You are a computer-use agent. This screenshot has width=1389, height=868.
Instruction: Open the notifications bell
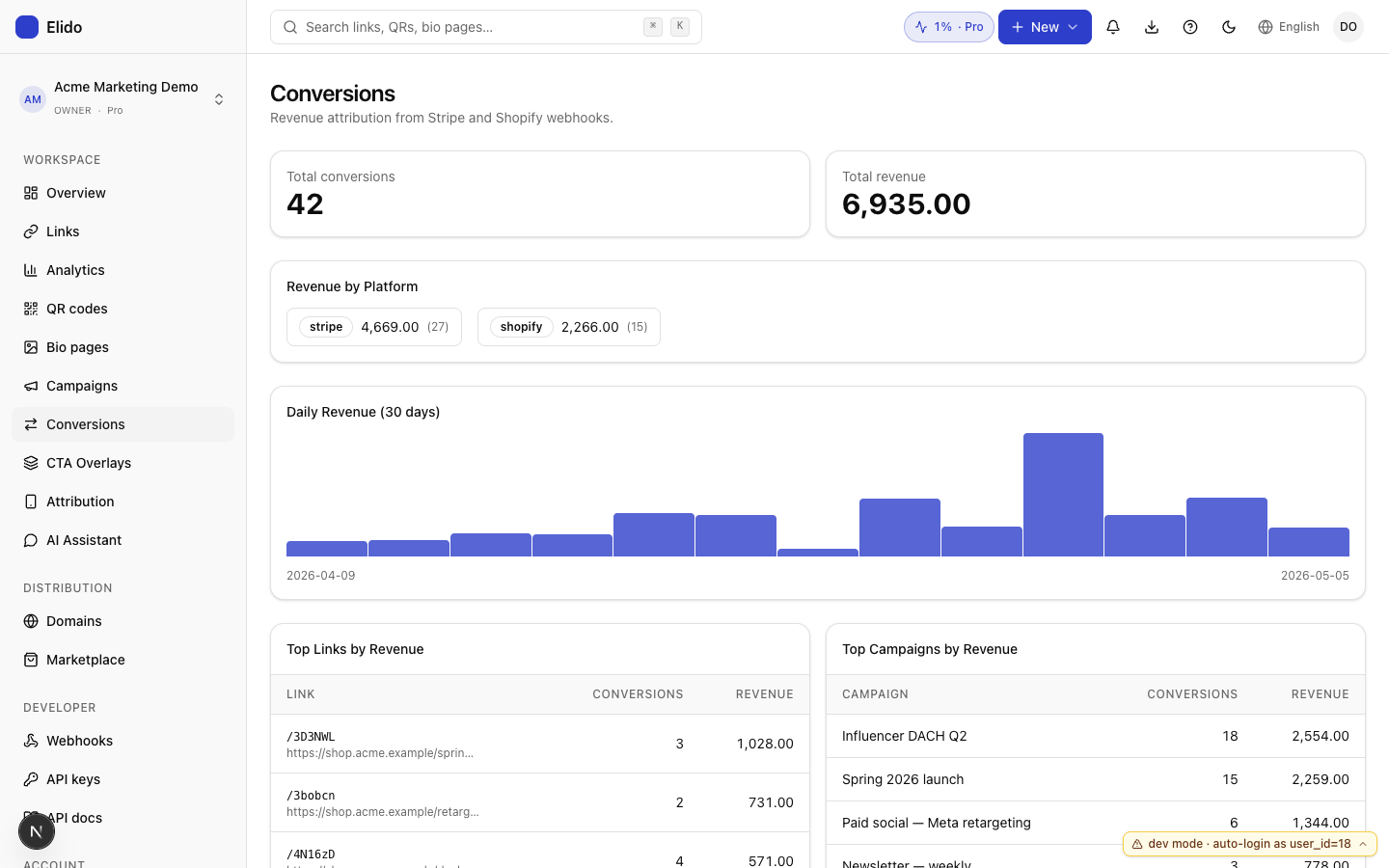(x=1113, y=27)
